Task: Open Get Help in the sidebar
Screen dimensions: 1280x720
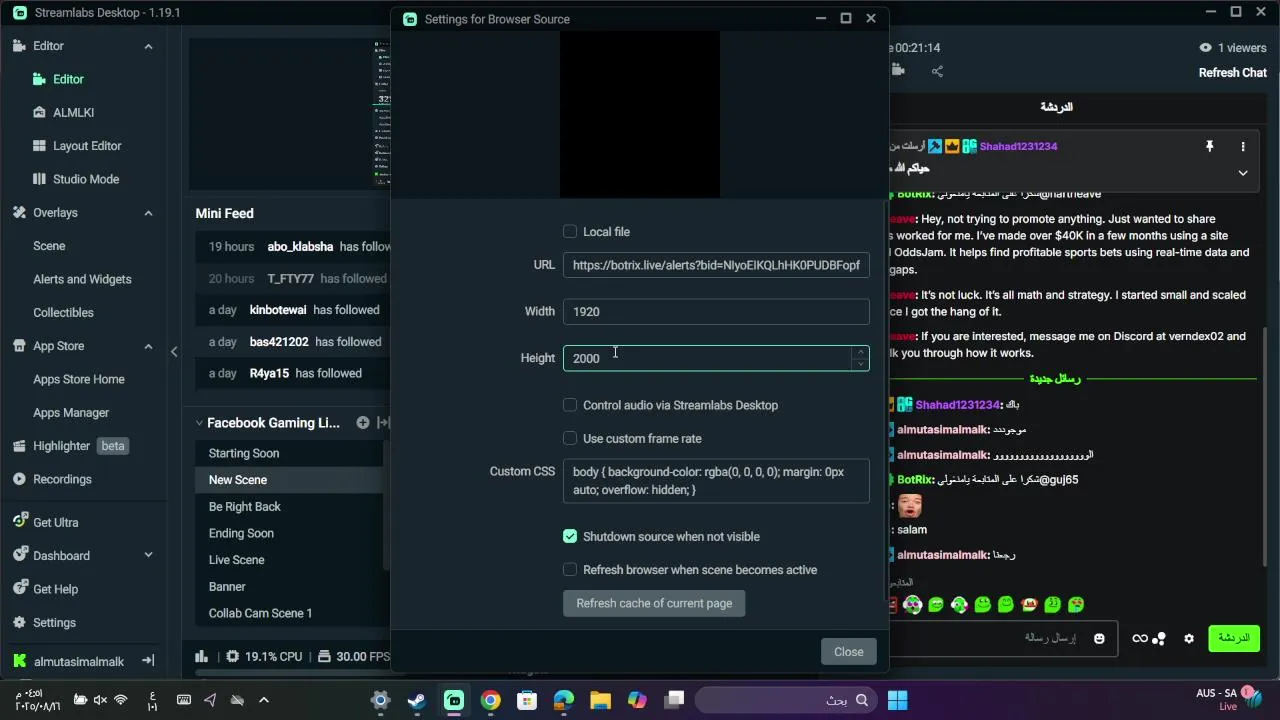Action: click(x=55, y=590)
